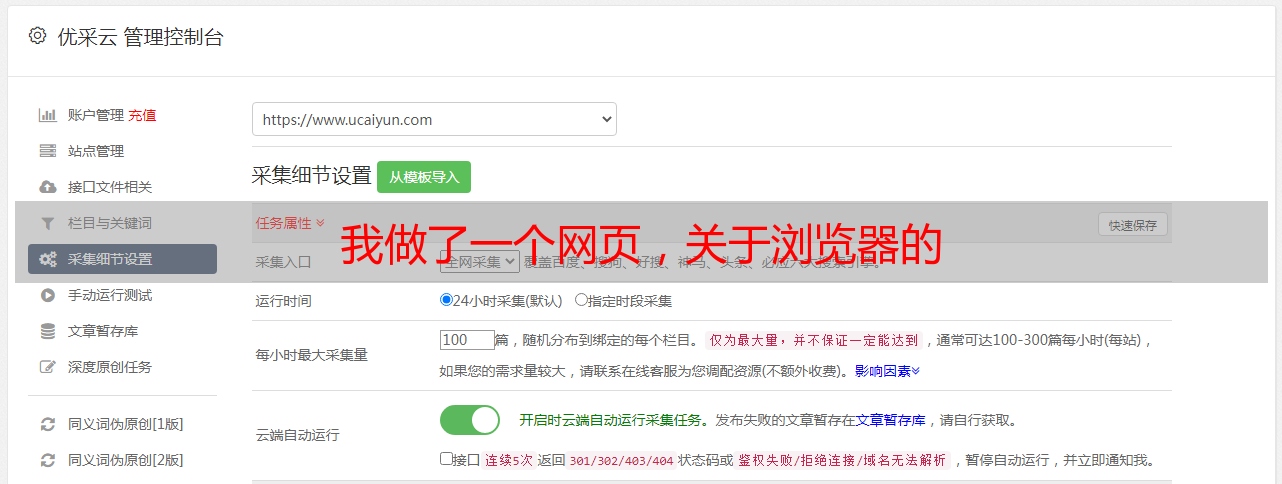This screenshot has width=1282, height=484.
Task: Click the cloud upload icon for 接口文件相关
Action: click(x=47, y=187)
